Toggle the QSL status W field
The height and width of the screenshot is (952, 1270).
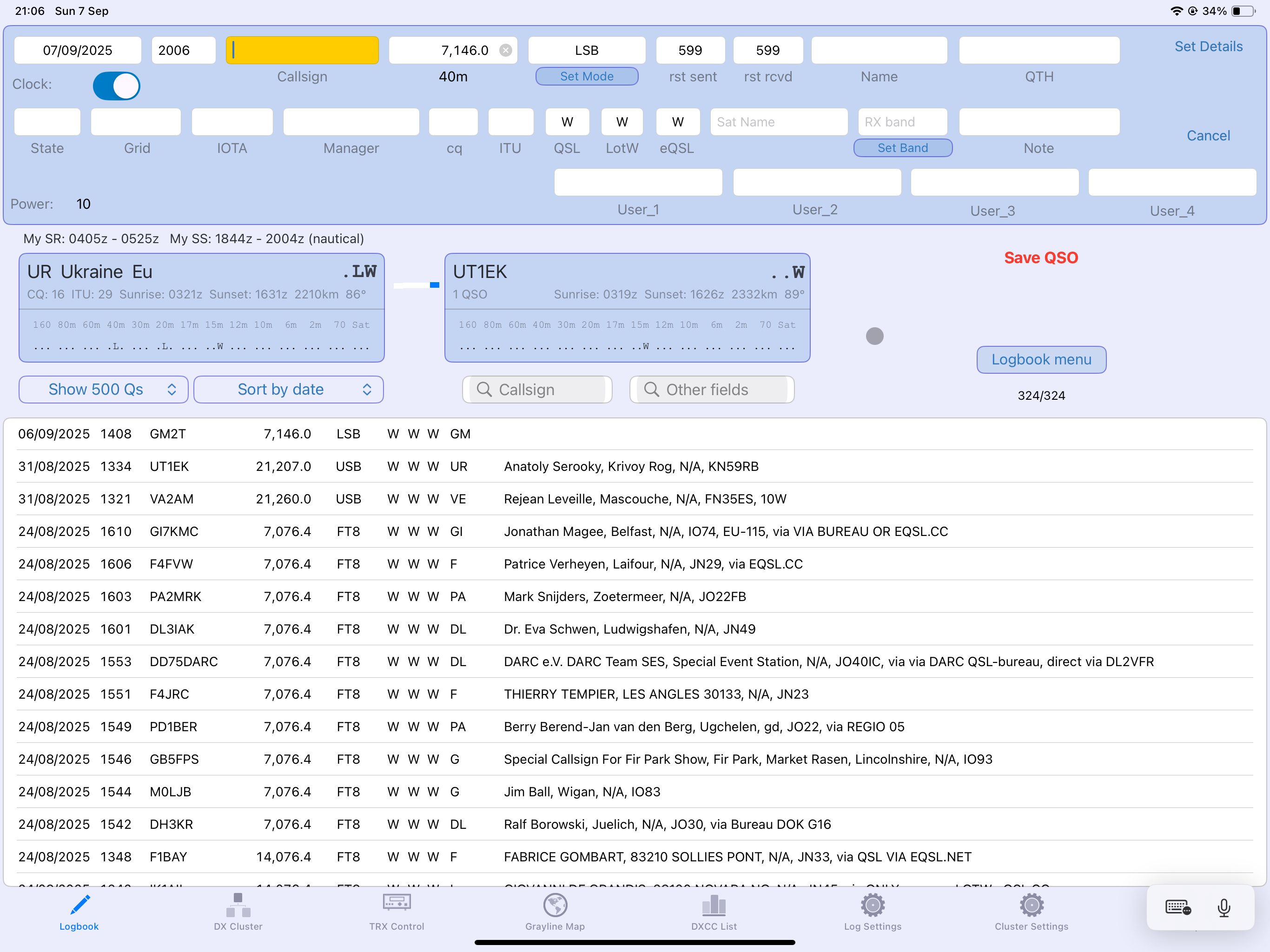tap(567, 122)
